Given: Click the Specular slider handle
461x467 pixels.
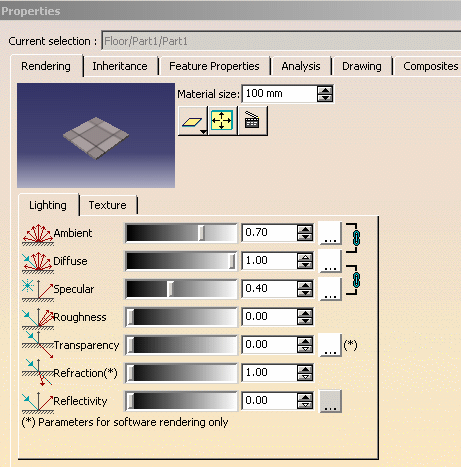Looking at the screenshot, I should click(170, 289).
